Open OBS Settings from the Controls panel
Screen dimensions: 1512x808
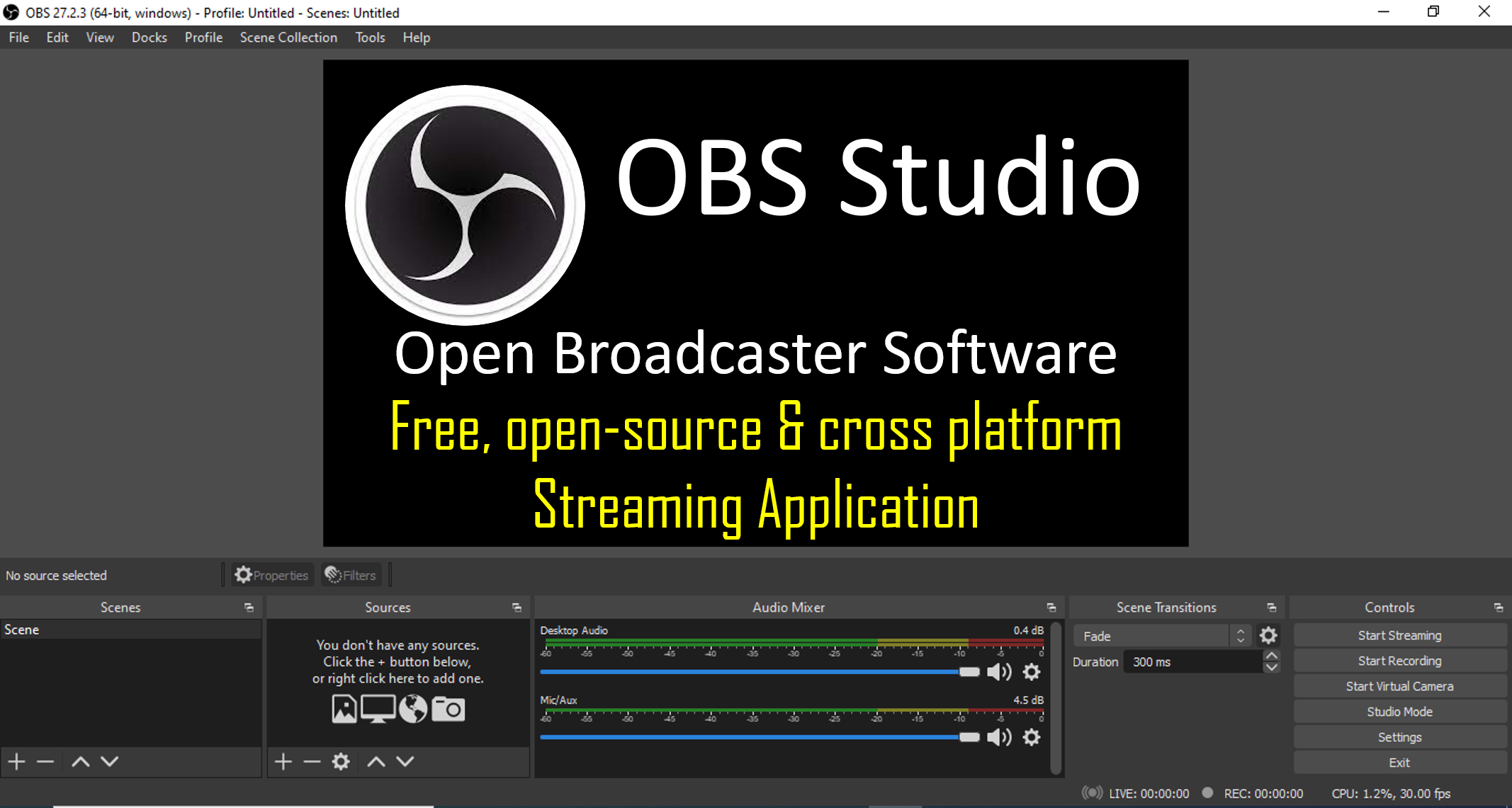[1399, 736]
